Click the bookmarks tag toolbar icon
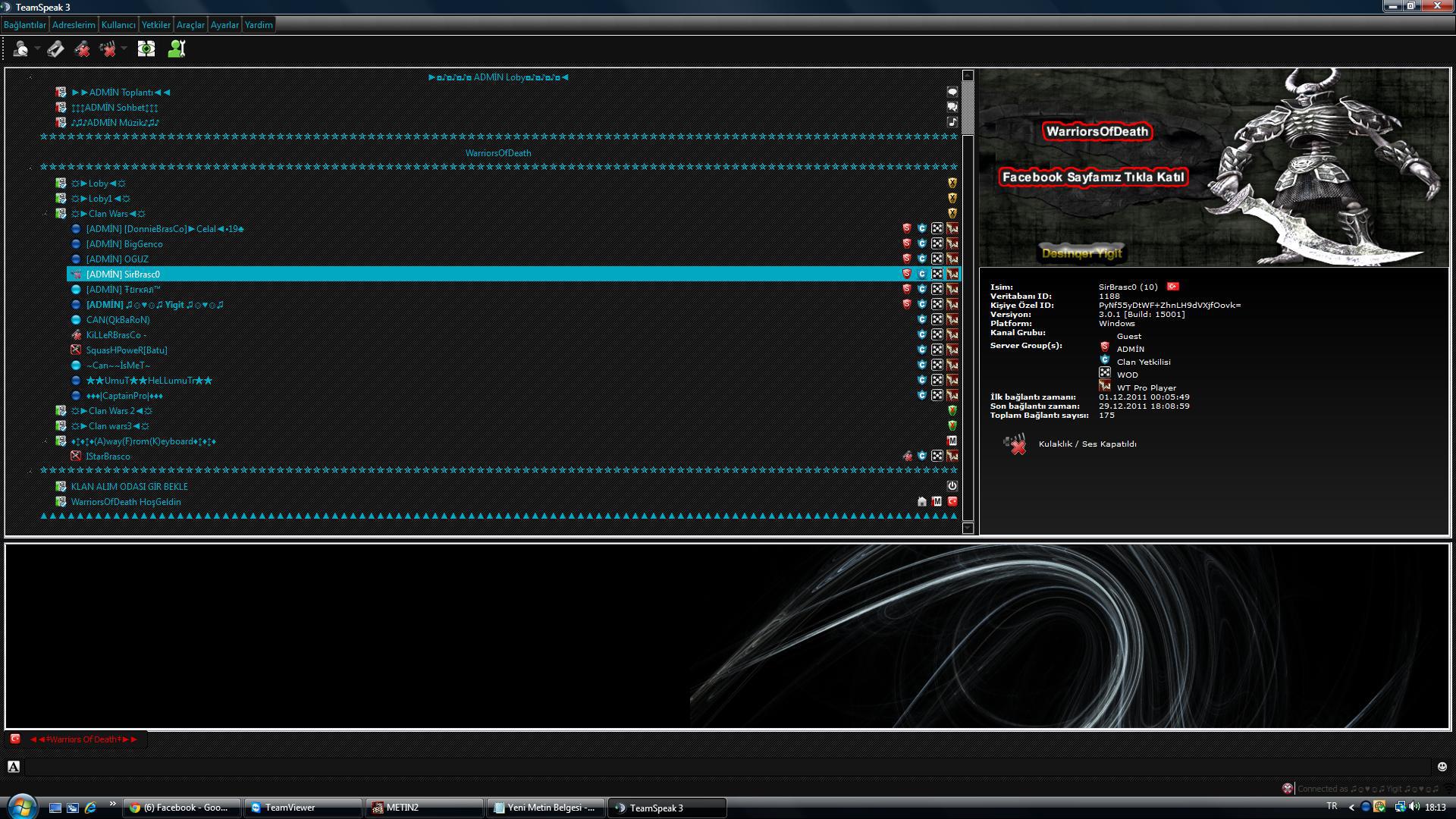1456x819 pixels. click(x=55, y=49)
